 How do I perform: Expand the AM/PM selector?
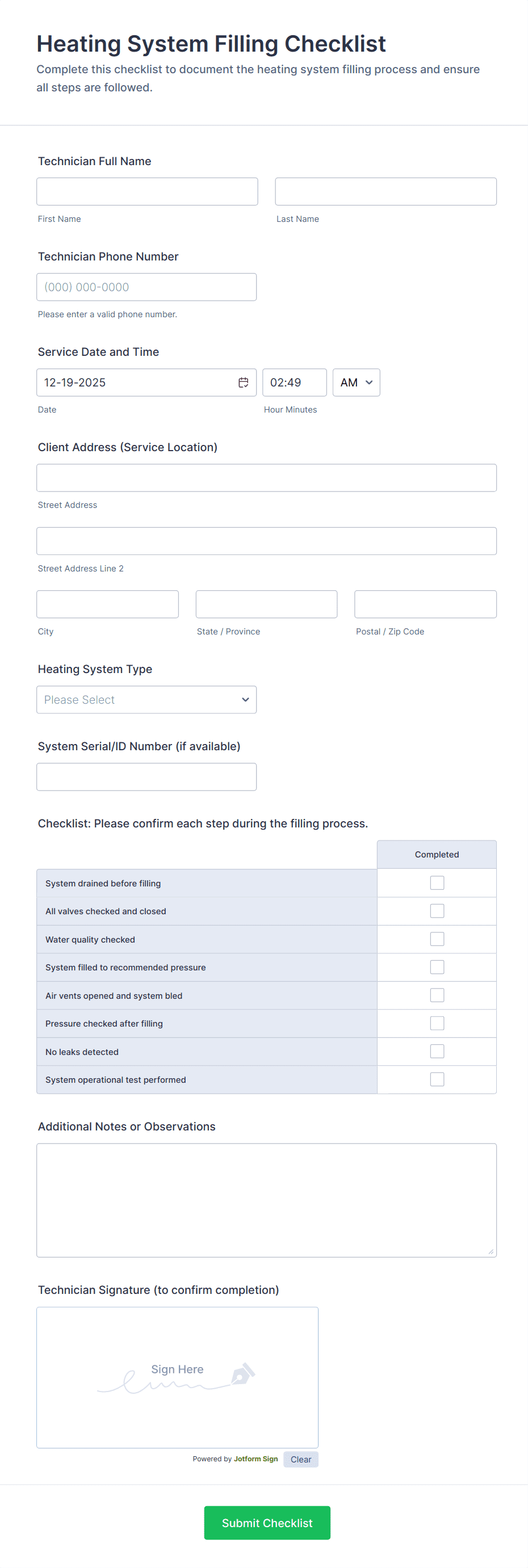(357, 382)
